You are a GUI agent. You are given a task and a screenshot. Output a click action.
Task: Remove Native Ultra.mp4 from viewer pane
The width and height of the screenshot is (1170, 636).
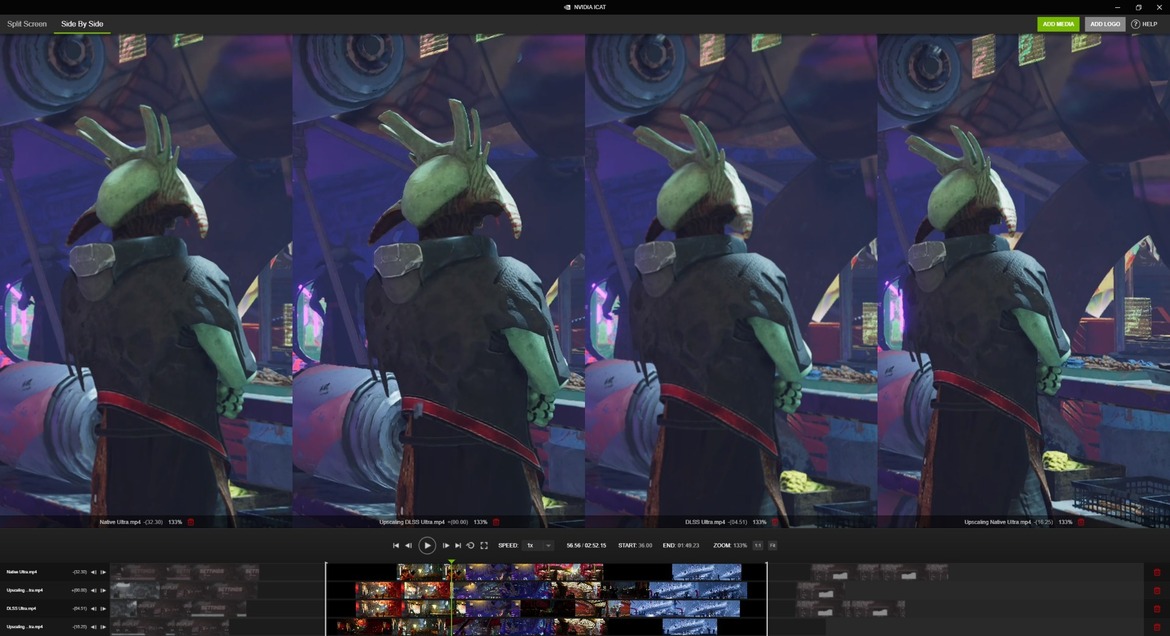tap(190, 523)
